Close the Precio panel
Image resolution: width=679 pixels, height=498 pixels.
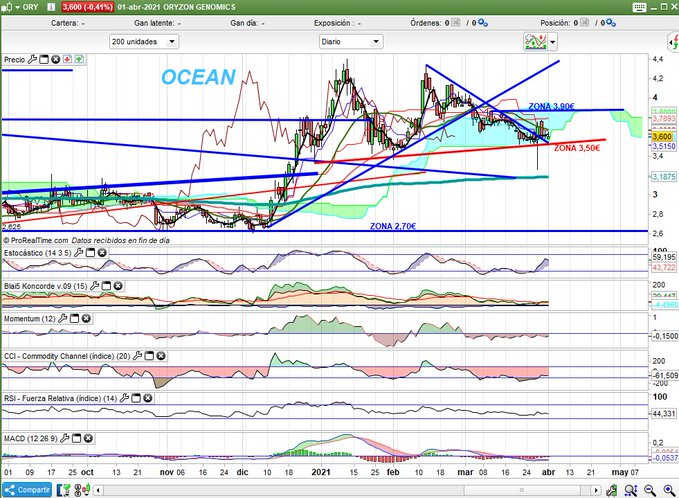55,59
